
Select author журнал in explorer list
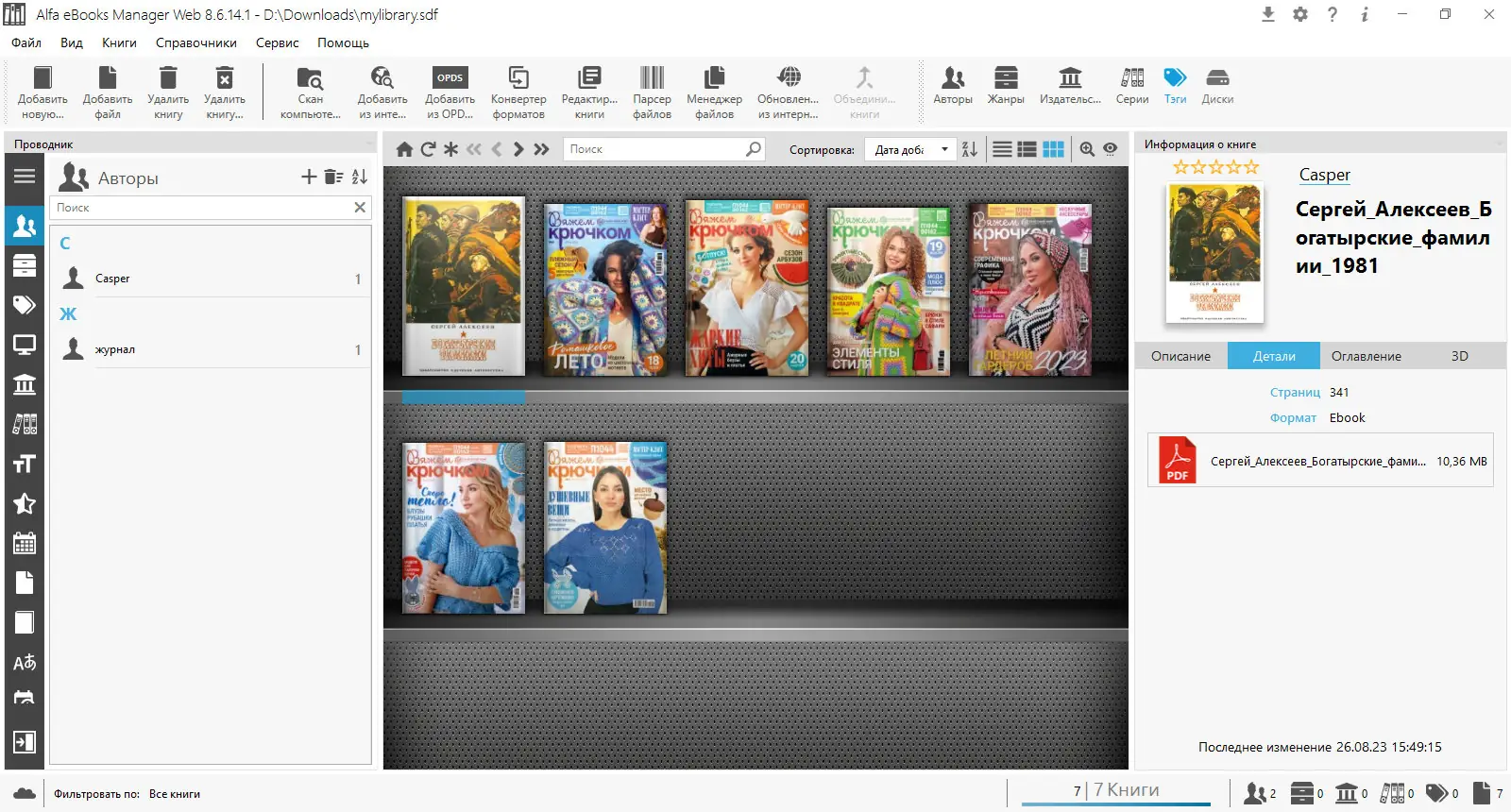[211, 349]
